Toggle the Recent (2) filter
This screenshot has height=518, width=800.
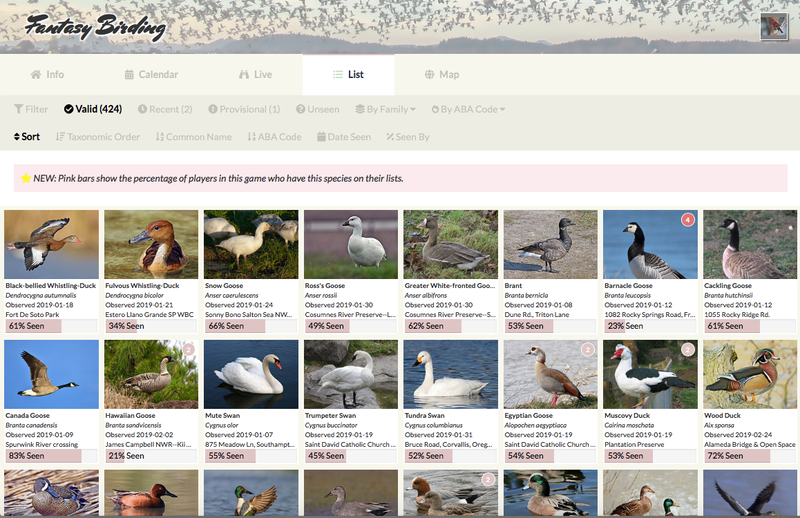click(x=165, y=109)
